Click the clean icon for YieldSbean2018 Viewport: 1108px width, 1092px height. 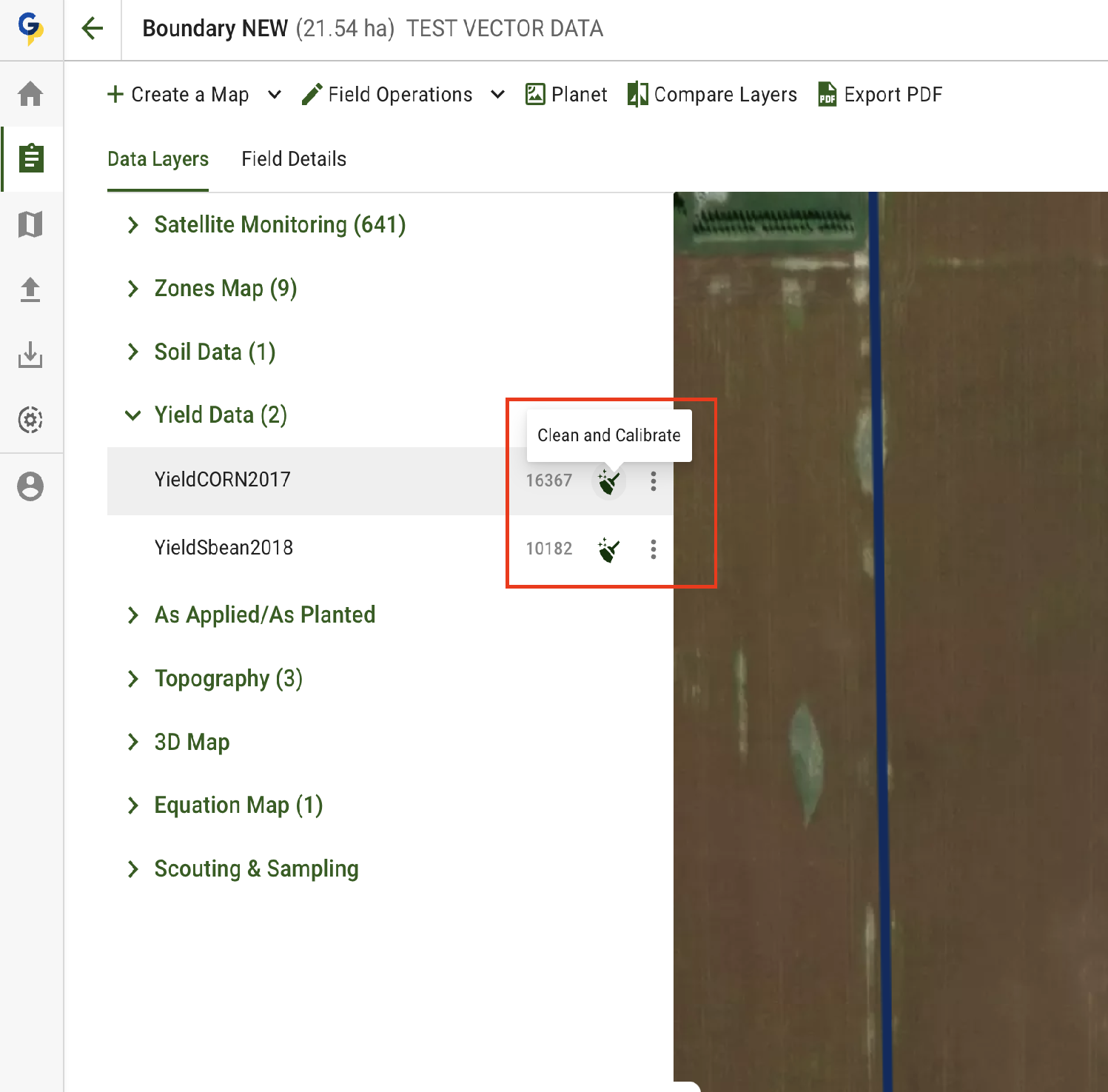click(x=608, y=549)
